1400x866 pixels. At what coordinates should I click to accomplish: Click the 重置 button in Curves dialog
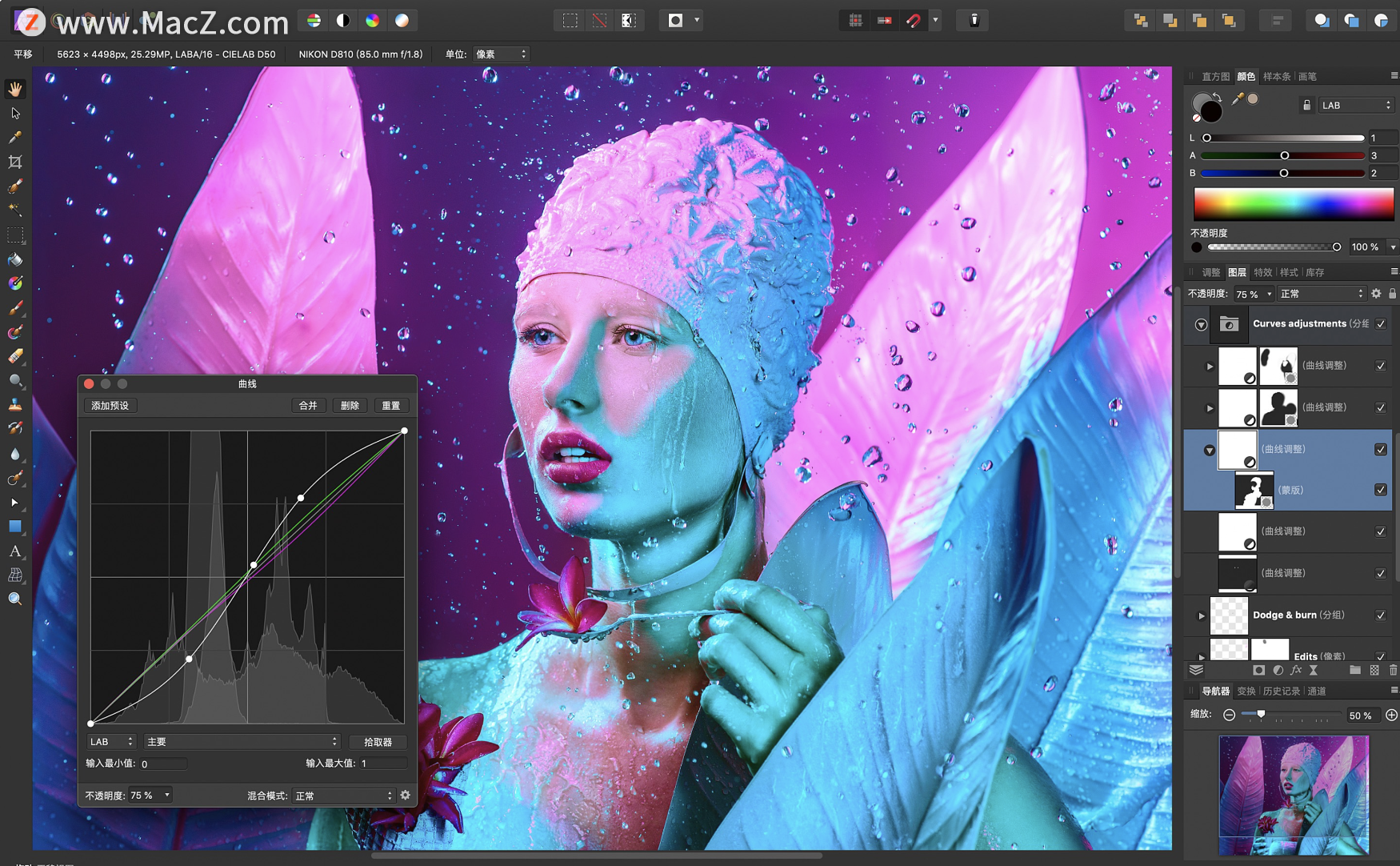(391, 406)
